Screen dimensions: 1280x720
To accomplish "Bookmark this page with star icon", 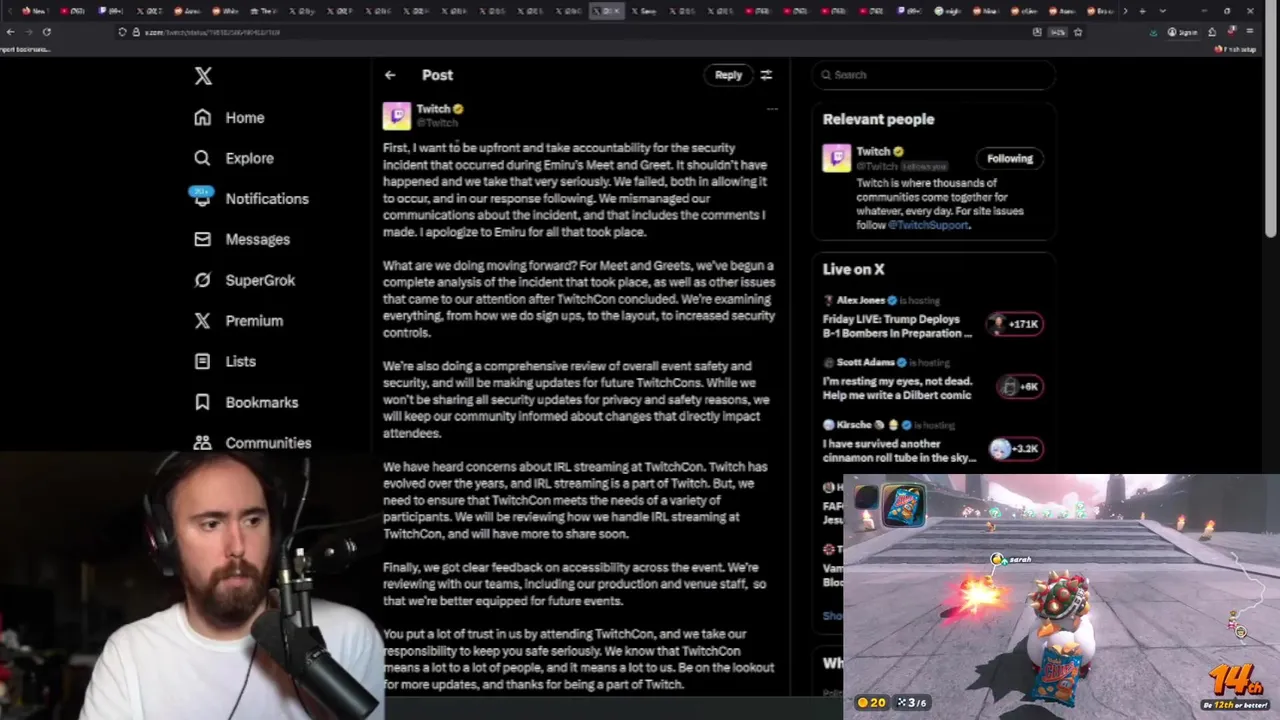I will coord(1078,32).
